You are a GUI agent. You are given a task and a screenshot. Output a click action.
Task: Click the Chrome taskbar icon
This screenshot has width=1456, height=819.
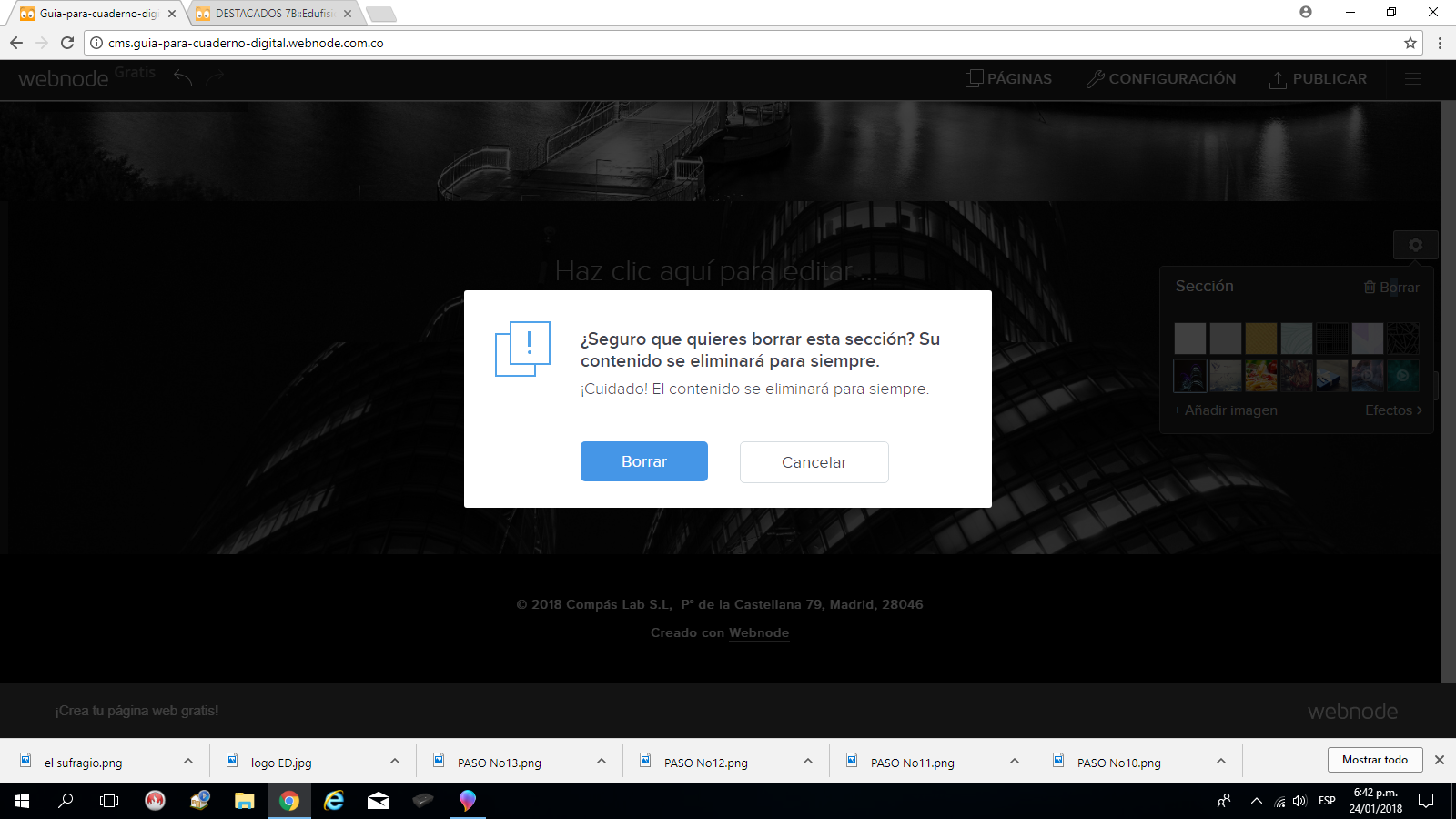click(x=289, y=801)
